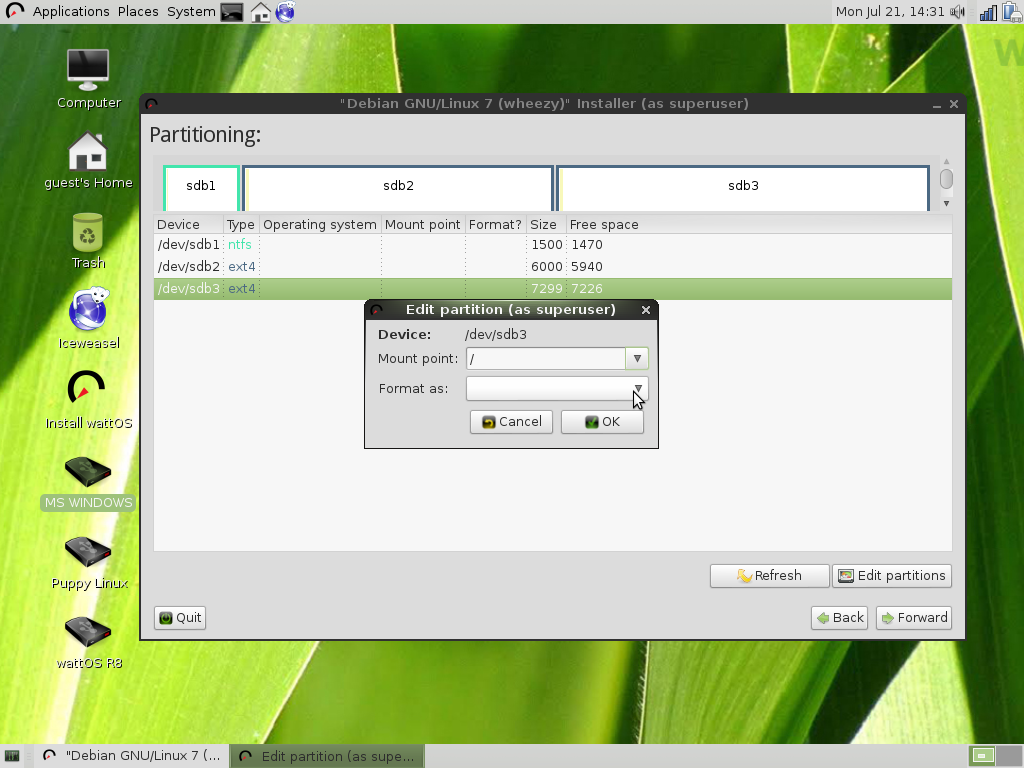
Task: Close the Debian installer window
Action: coord(954,104)
